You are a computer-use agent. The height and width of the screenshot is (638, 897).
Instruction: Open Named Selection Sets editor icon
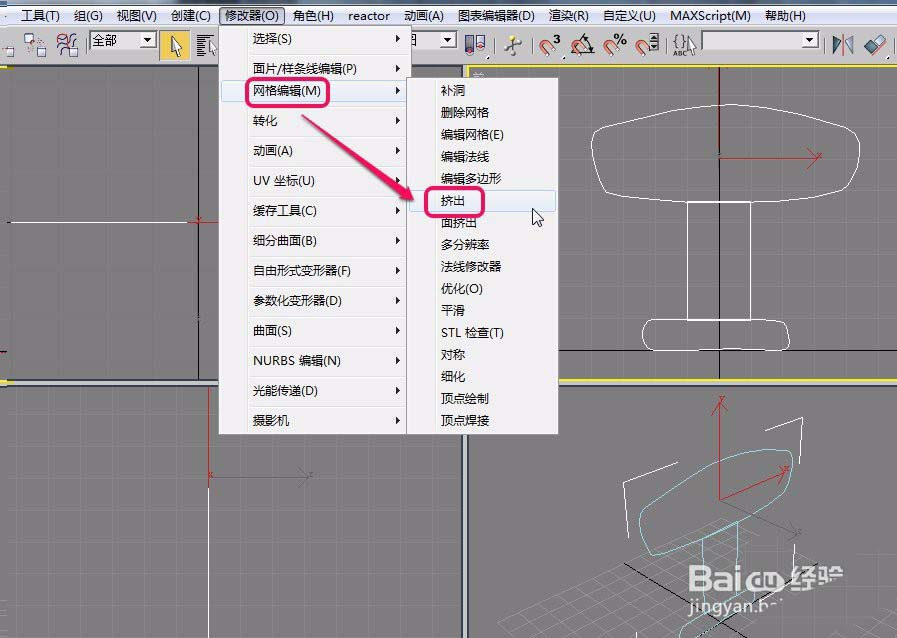pos(684,44)
